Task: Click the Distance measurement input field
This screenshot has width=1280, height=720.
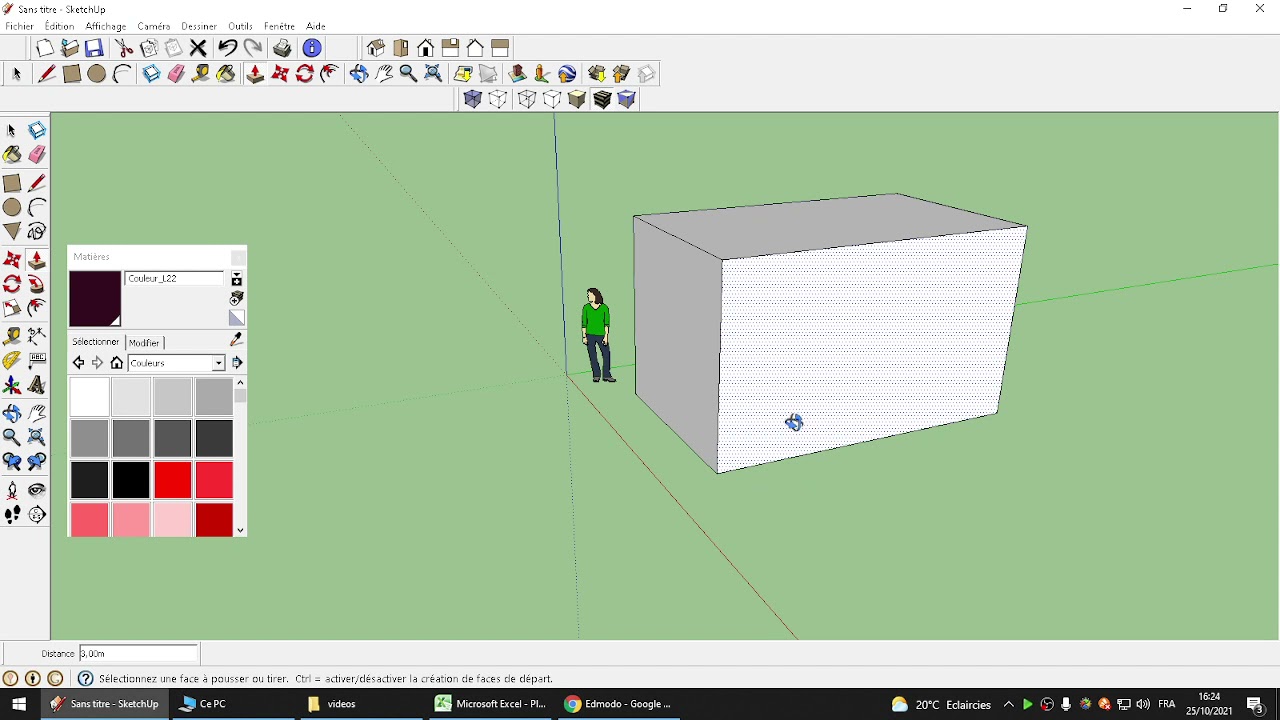Action: click(139, 653)
